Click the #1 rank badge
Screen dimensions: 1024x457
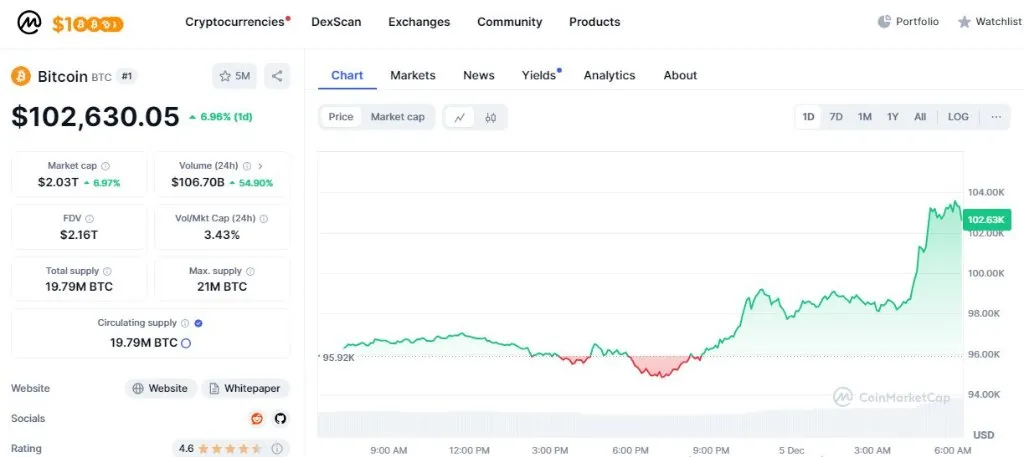(127, 76)
